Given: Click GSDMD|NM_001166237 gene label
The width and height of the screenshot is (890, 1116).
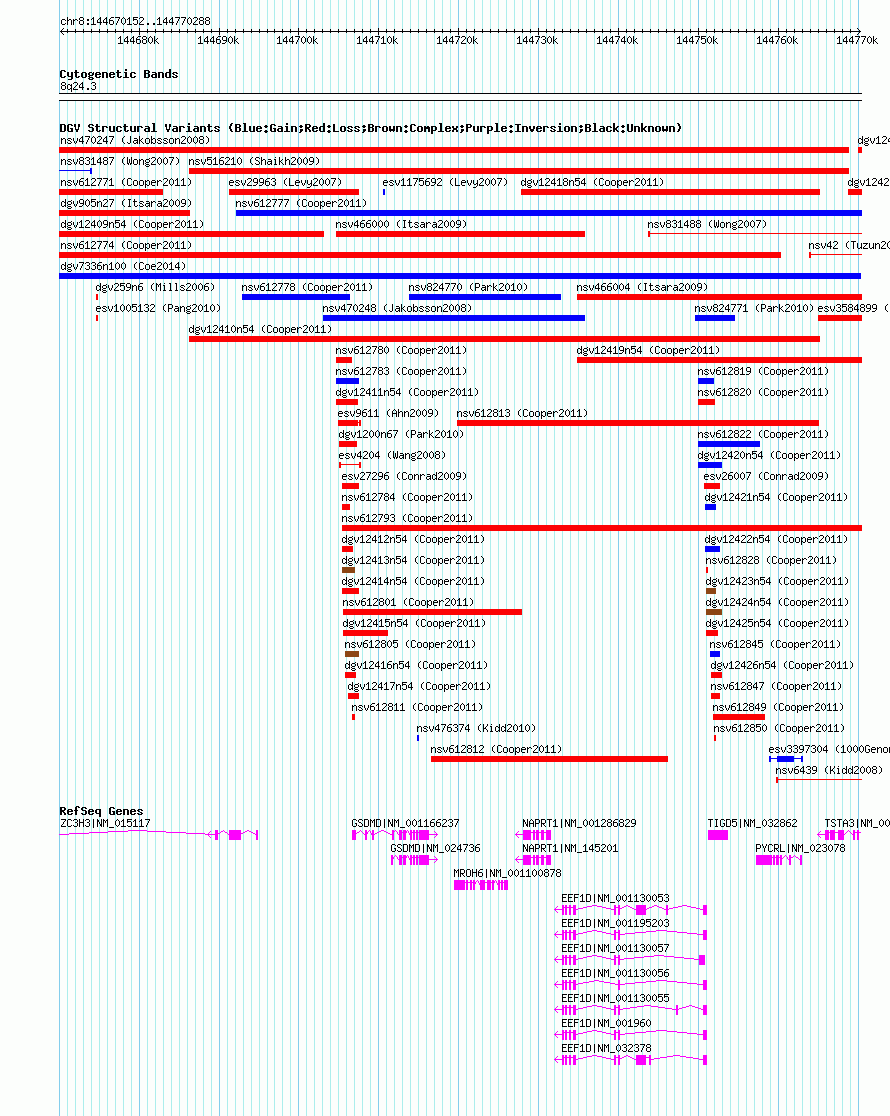Looking at the screenshot, I should coord(405,823).
